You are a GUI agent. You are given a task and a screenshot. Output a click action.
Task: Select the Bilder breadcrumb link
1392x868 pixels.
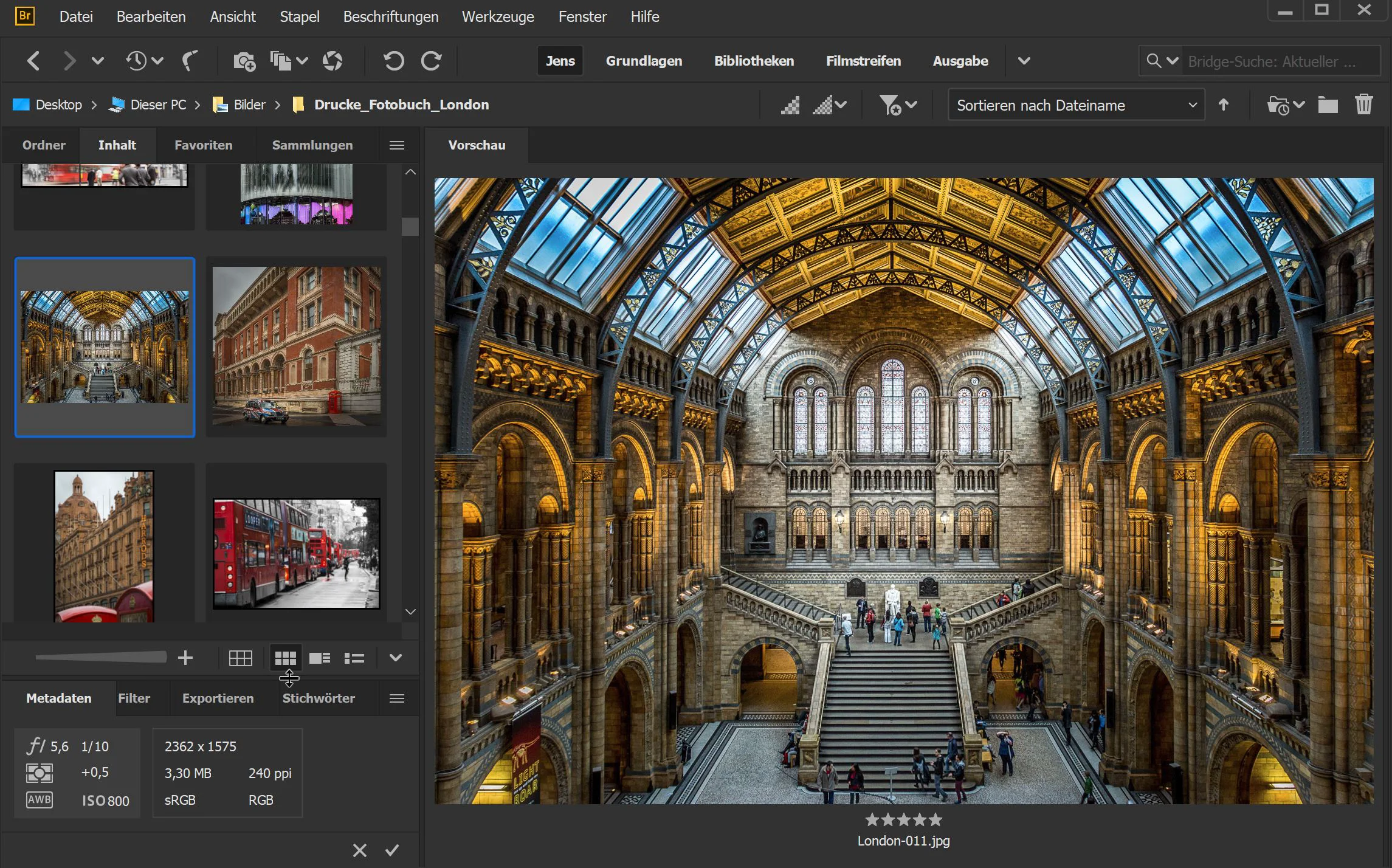[249, 104]
